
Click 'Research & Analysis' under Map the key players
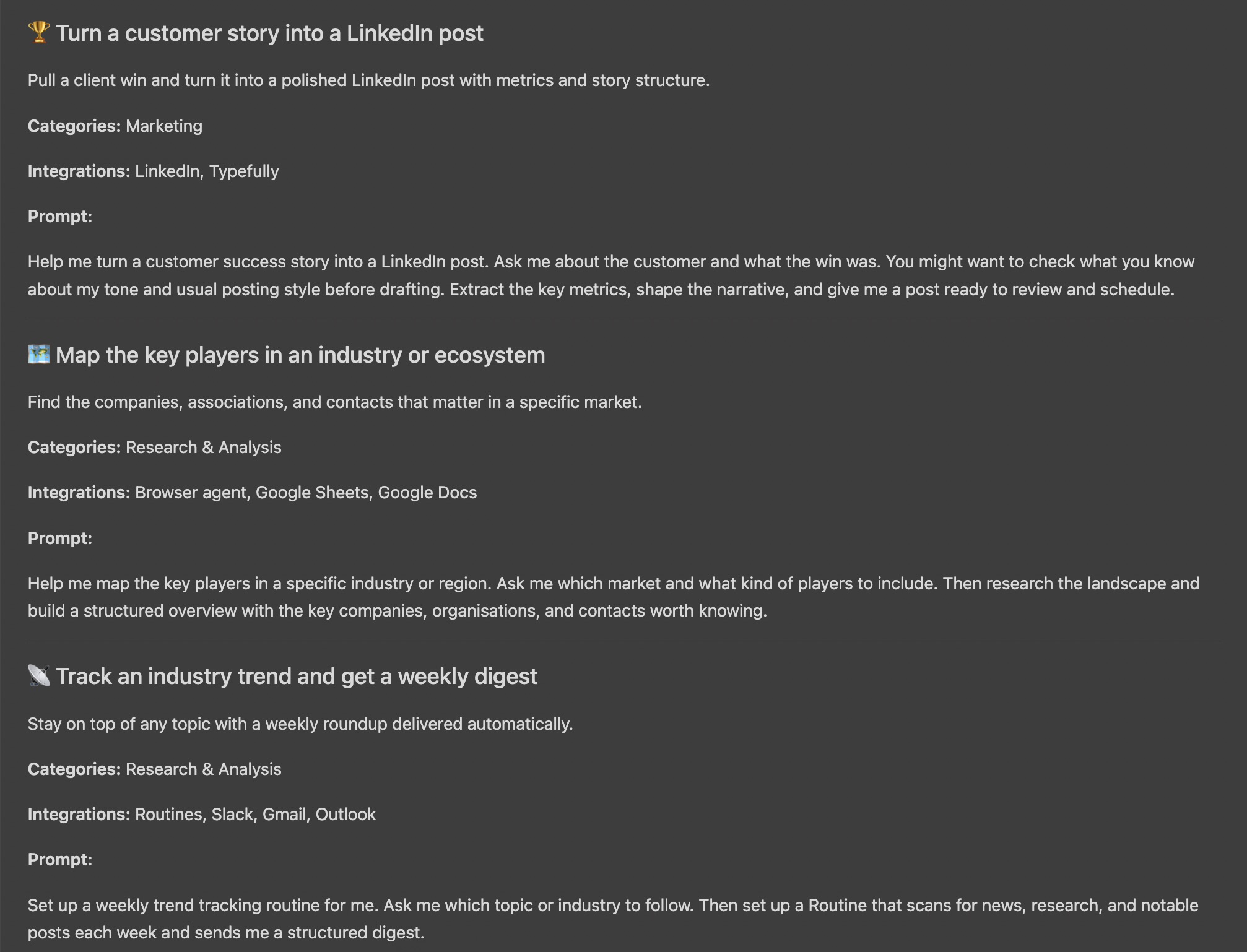(203, 448)
